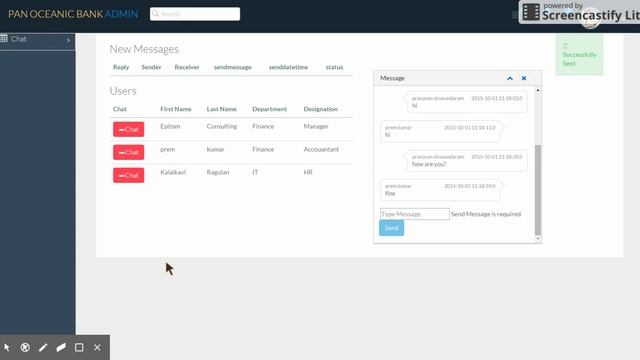Start chat with prem kumar
Screen dimensions: 640x360
tap(129, 152)
